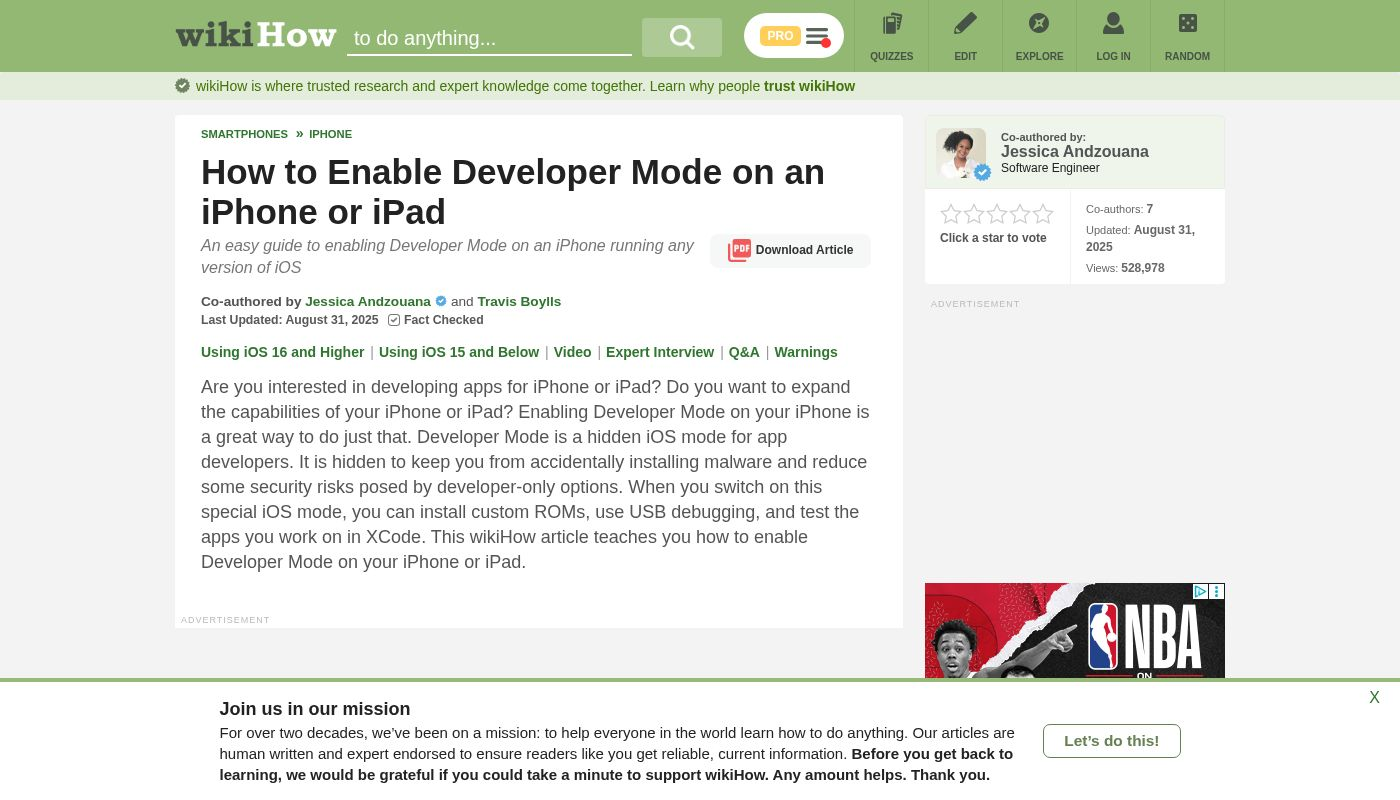Select the third rating star
This screenshot has height=800, width=1400.
click(x=997, y=214)
